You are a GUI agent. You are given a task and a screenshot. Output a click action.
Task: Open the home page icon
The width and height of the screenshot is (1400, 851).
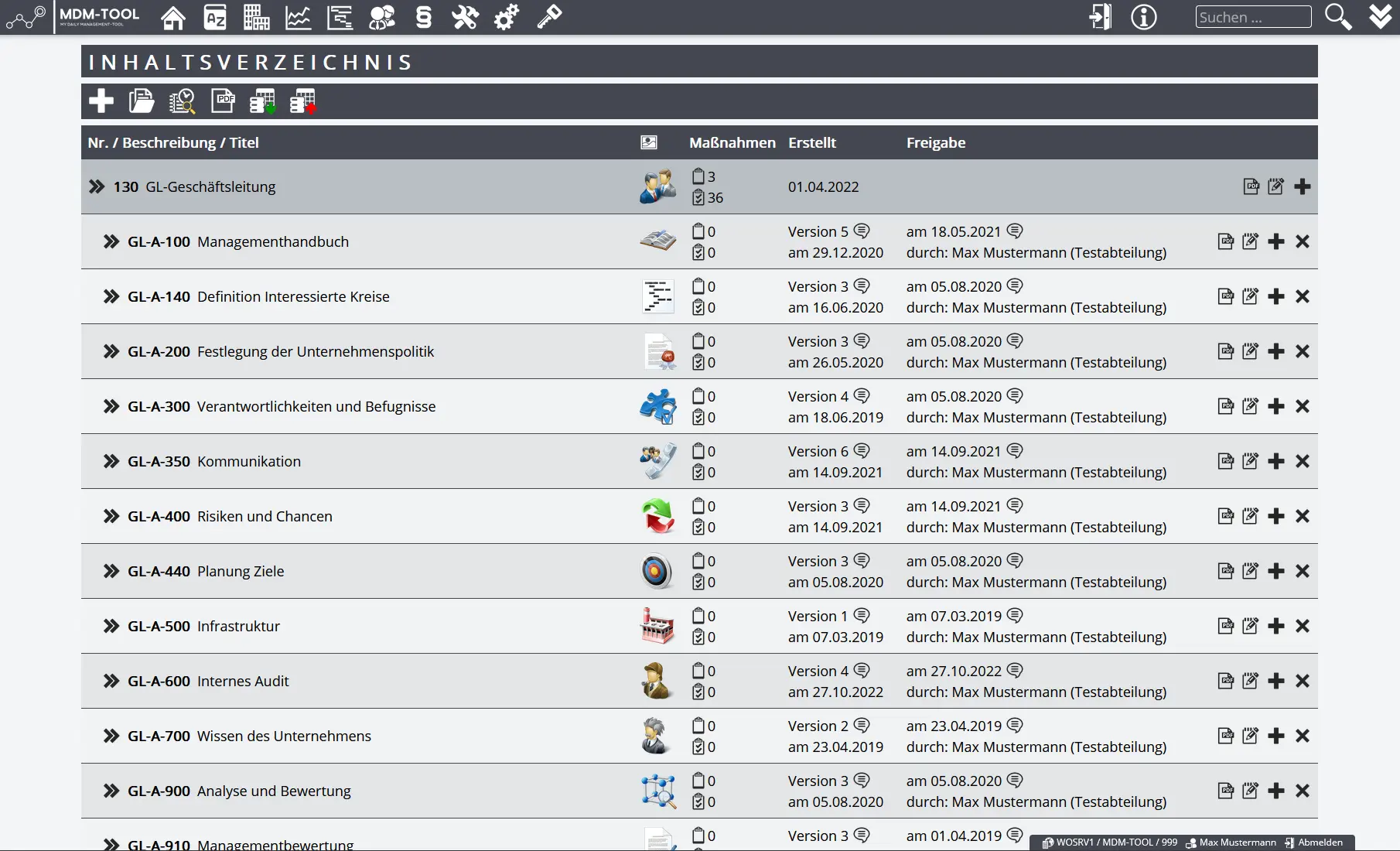point(173,17)
